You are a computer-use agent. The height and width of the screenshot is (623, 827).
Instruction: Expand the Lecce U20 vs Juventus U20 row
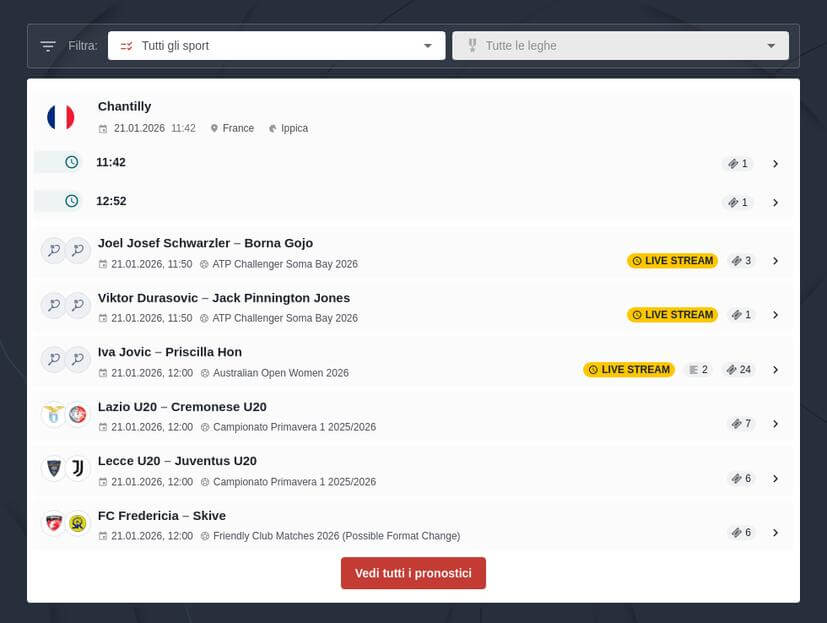[x=777, y=470]
